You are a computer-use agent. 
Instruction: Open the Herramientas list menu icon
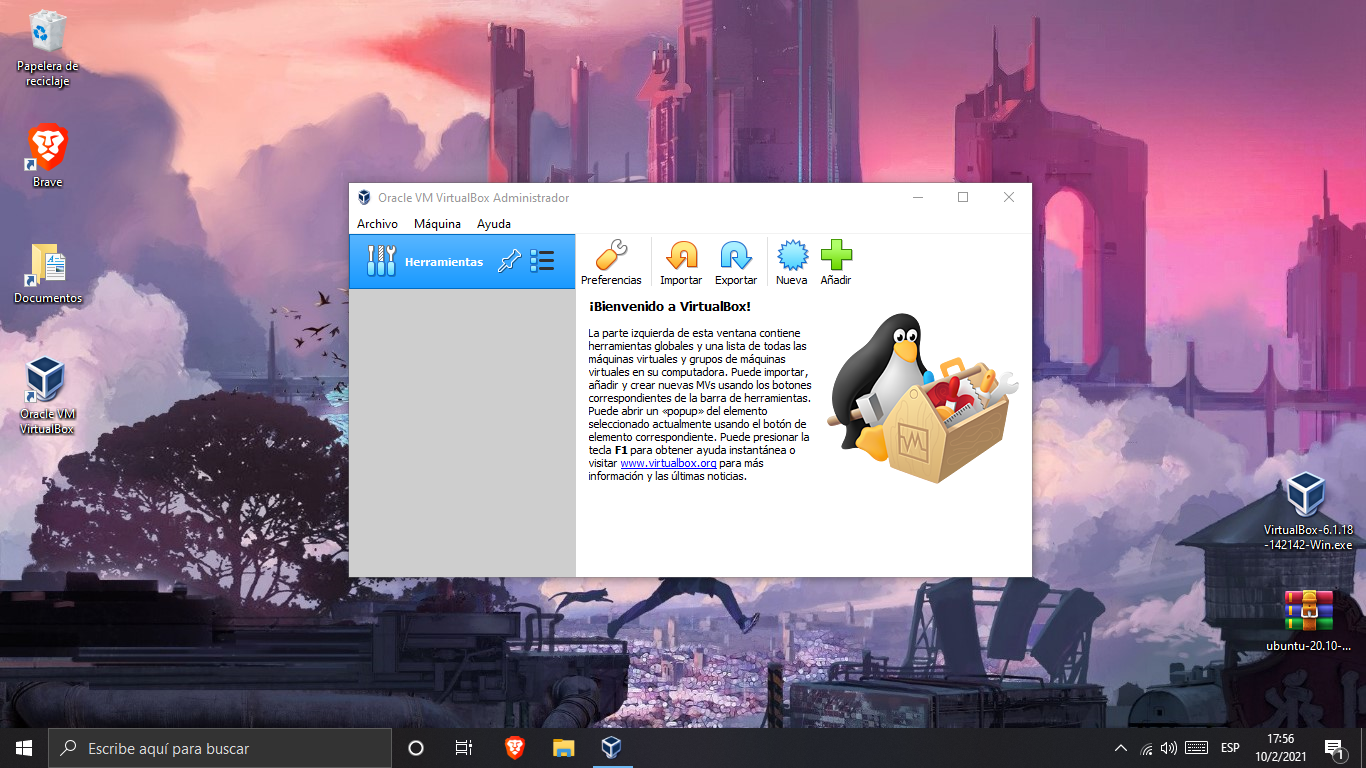pyautogui.click(x=542, y=262)
